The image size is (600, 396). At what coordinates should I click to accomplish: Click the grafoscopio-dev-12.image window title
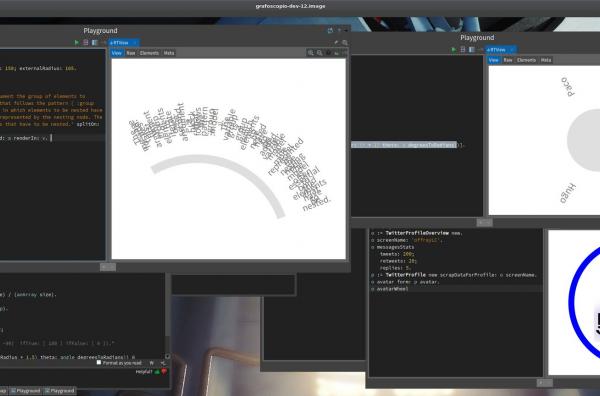tap(290, 6)
